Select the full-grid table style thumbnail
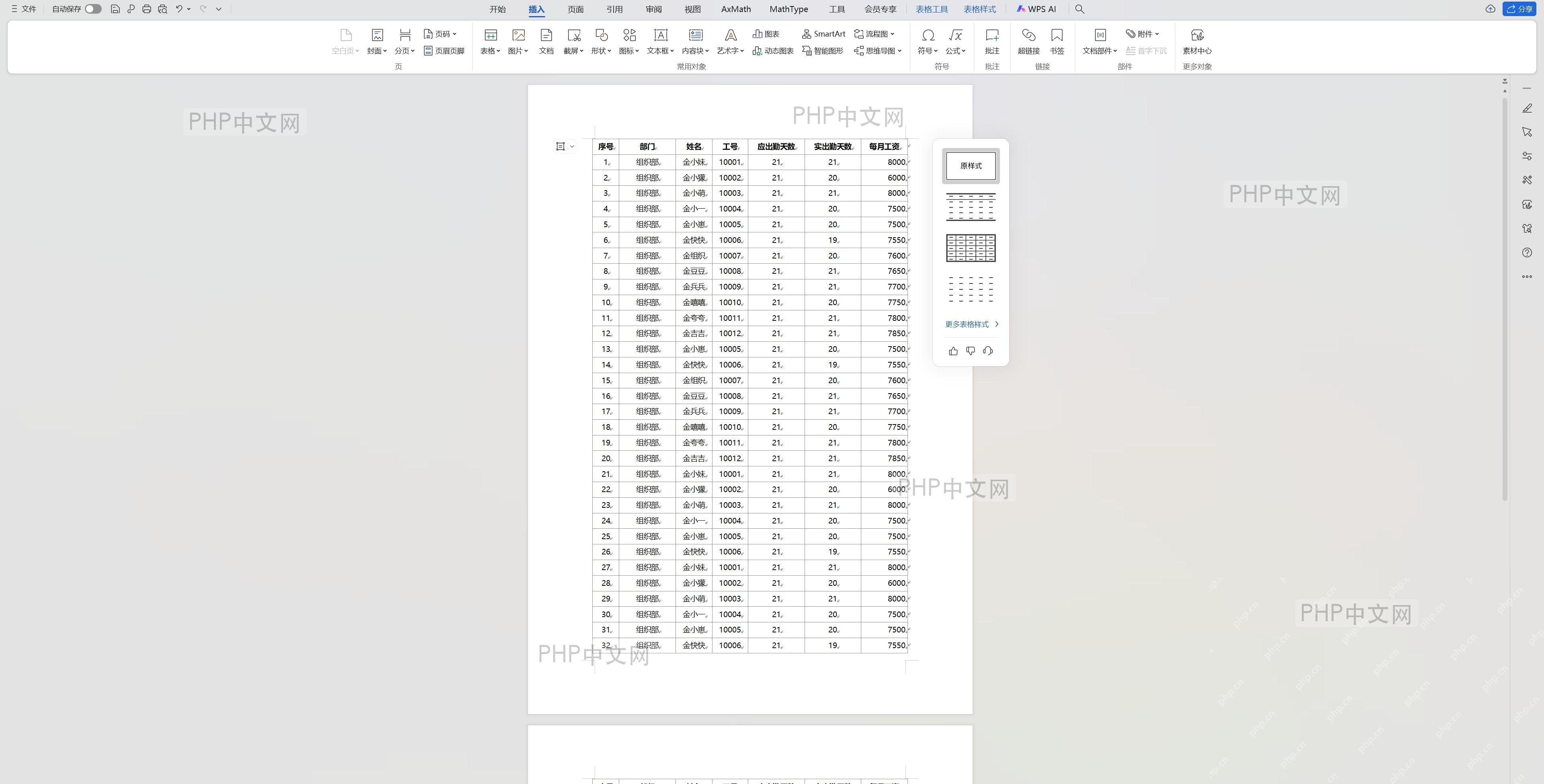The image size is (1544, 784). click(x=970, y=248)
